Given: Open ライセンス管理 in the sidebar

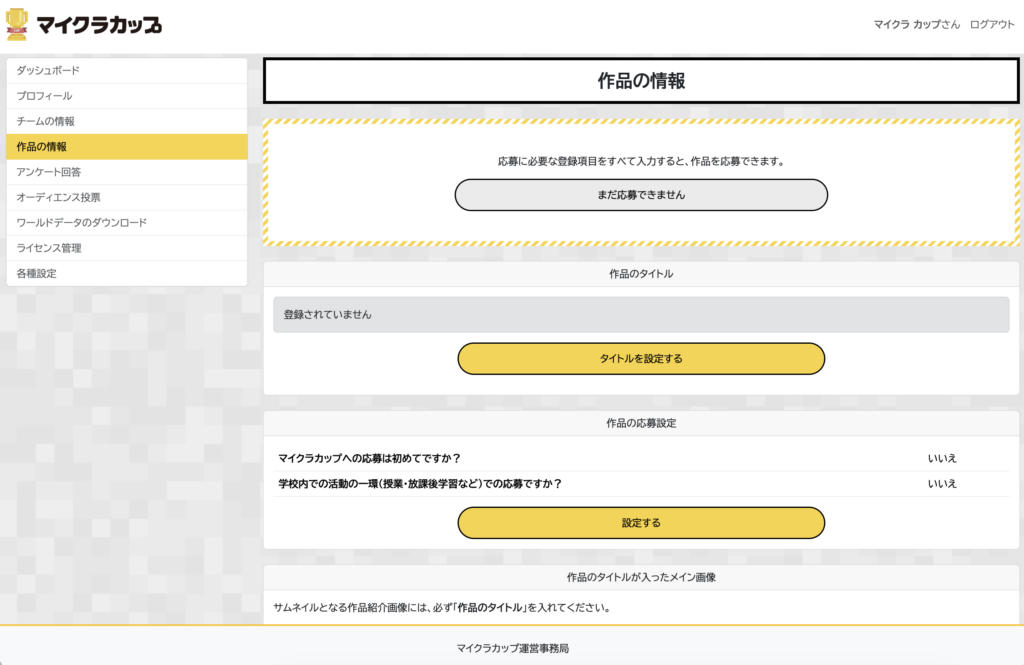Looking at the screenshot, I should click(x=127, y=248).
